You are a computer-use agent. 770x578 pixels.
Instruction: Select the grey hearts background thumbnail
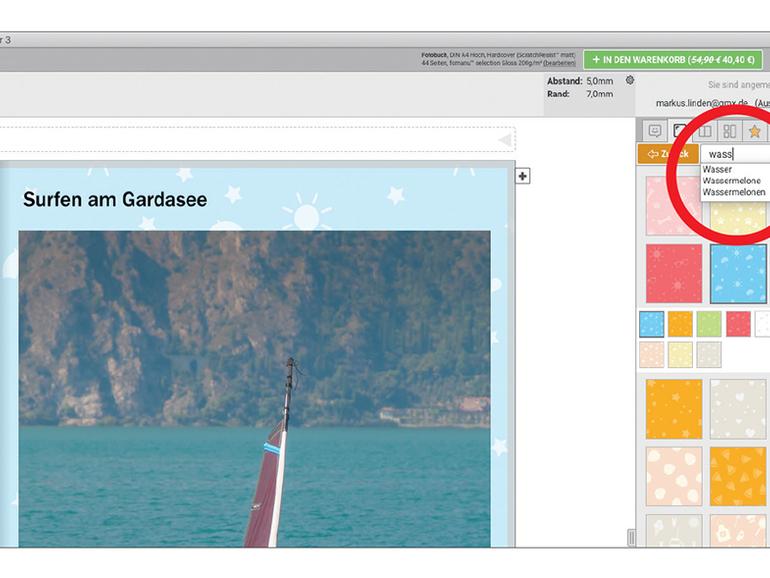(738, 409)
